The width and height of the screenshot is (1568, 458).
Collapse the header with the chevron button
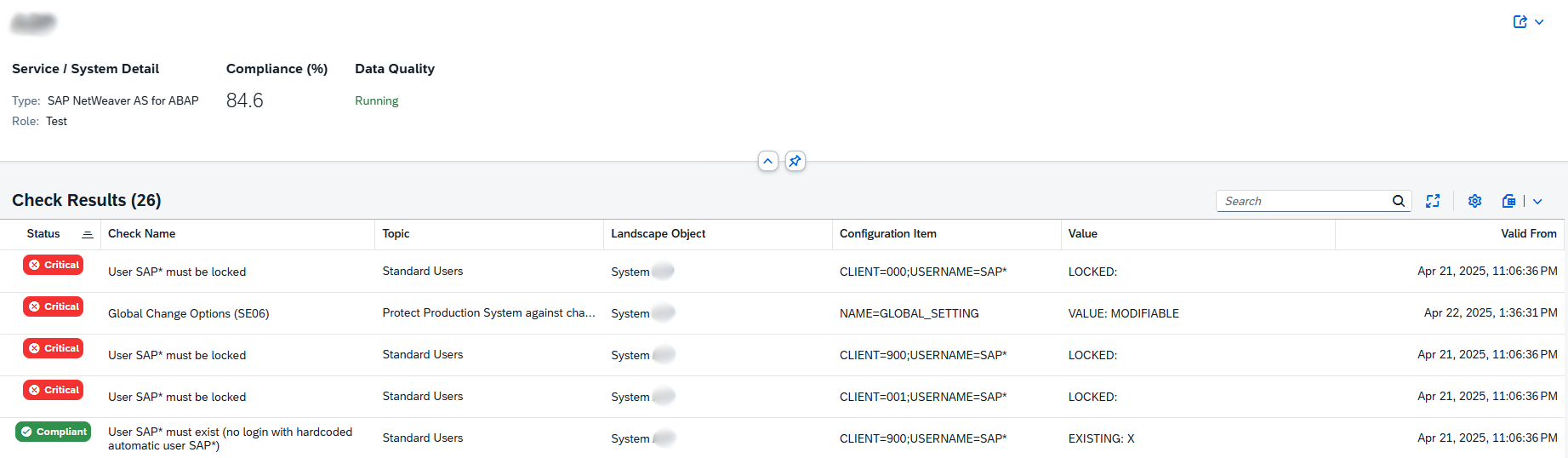767,161
